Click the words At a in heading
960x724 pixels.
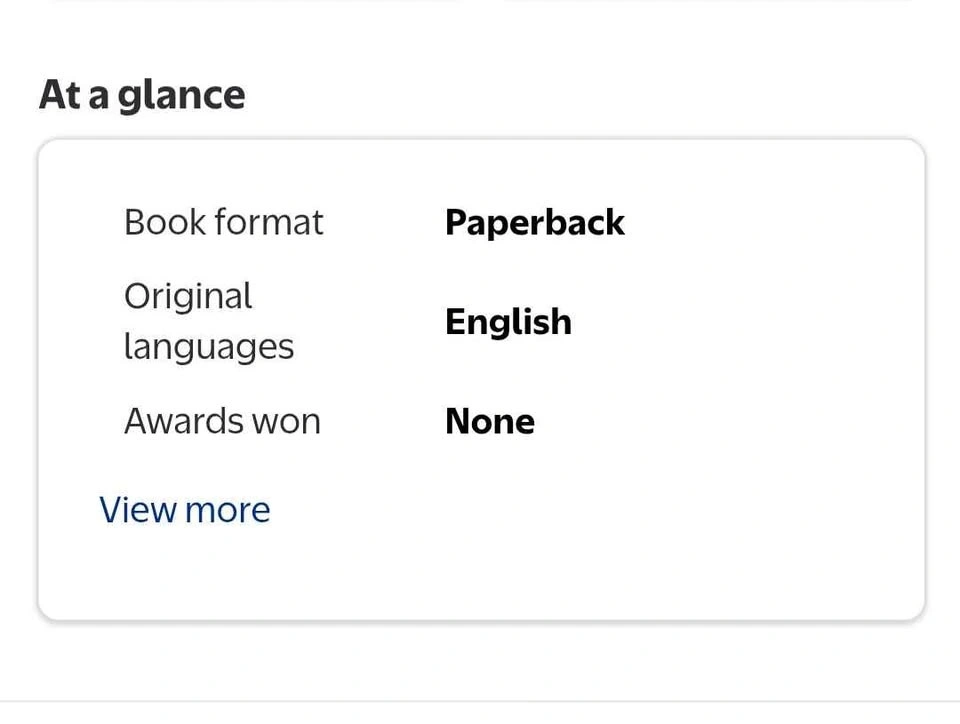click(x=75, y=95)
